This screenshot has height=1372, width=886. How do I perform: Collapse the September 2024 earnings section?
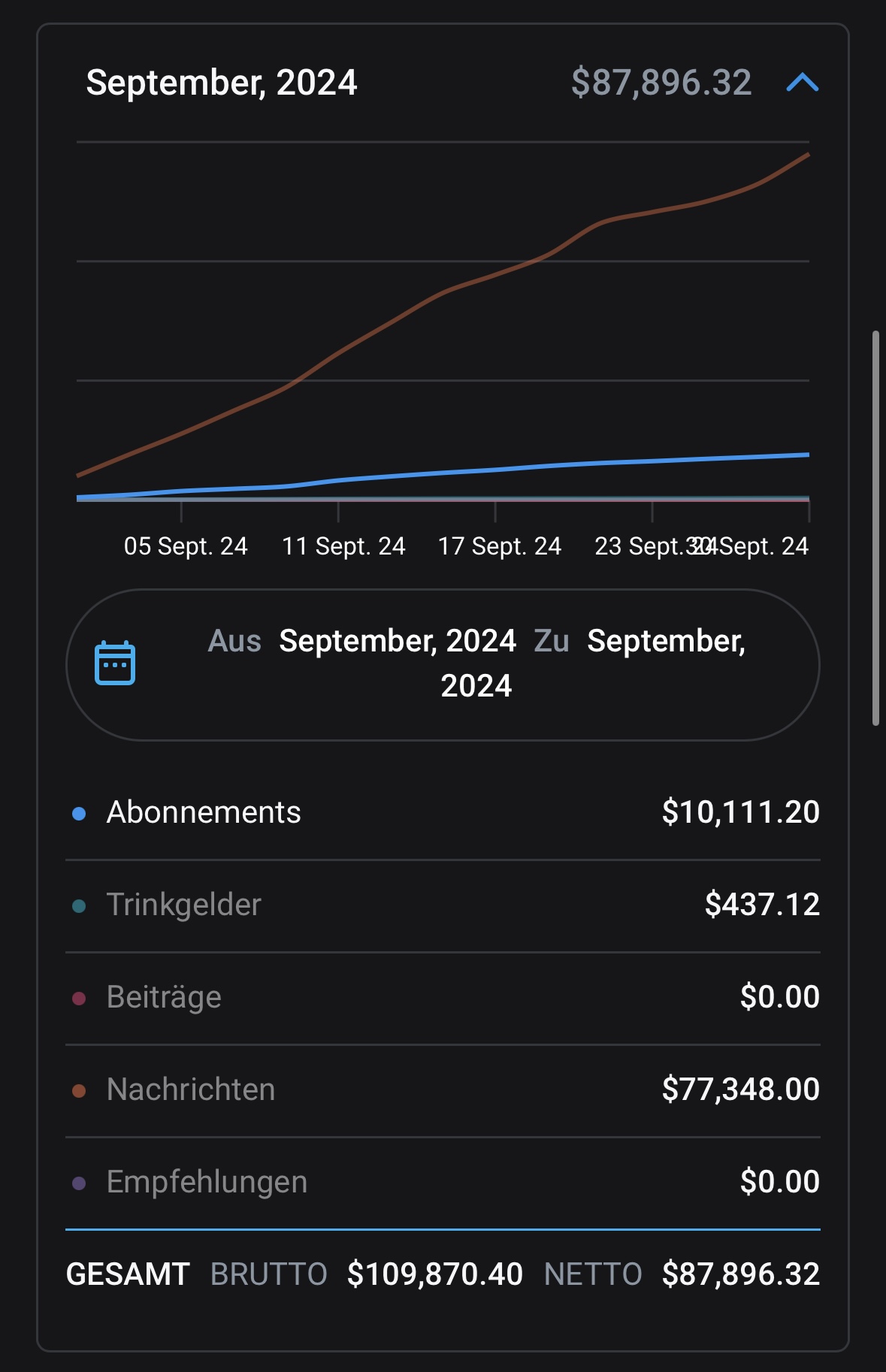[802, 82]
